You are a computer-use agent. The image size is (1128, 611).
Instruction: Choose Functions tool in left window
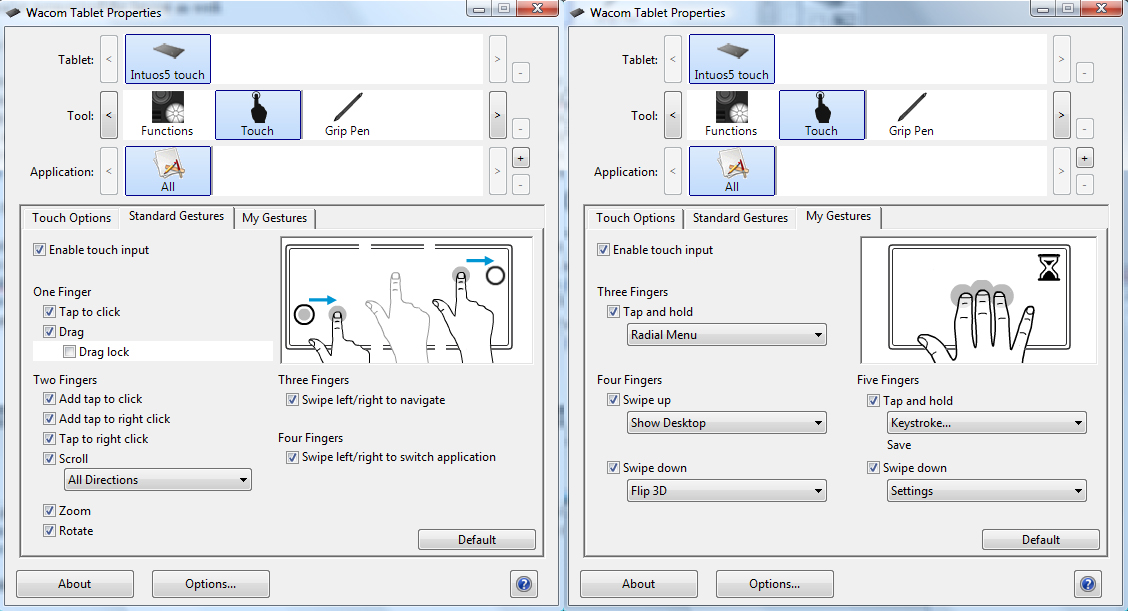tap(167, 114)
